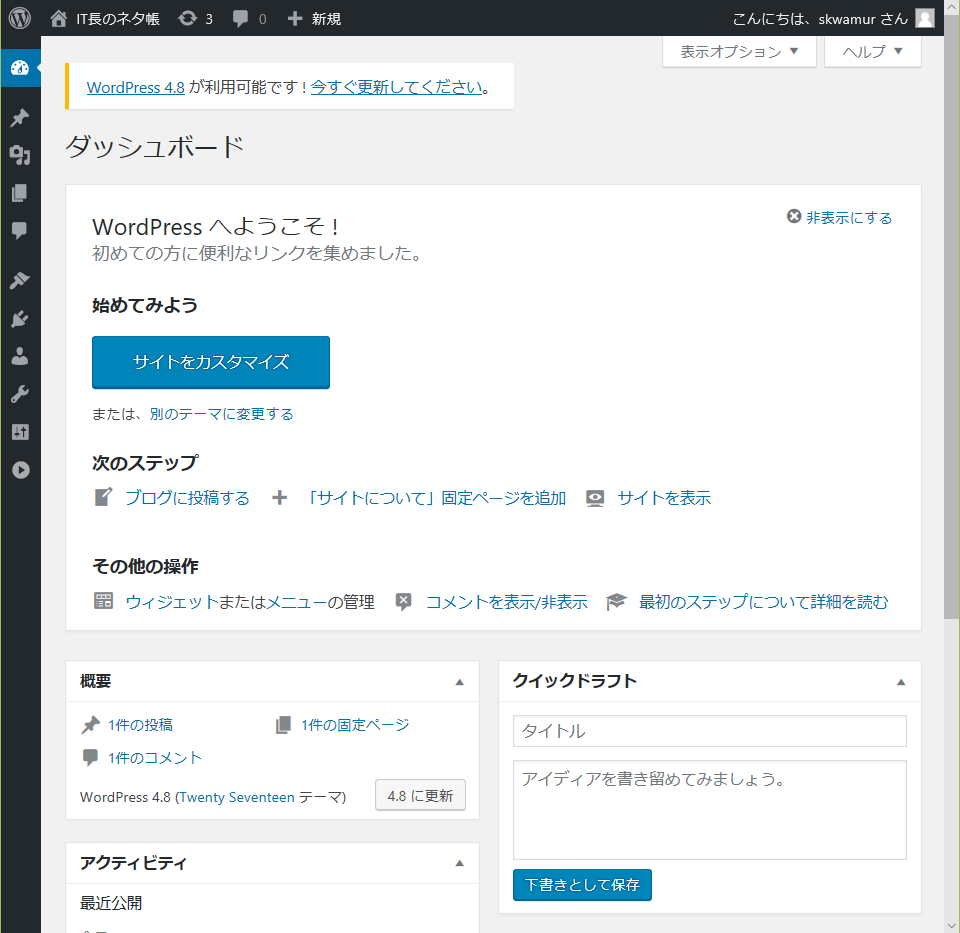Open the Comments sidebar icon

click(20, 231)
